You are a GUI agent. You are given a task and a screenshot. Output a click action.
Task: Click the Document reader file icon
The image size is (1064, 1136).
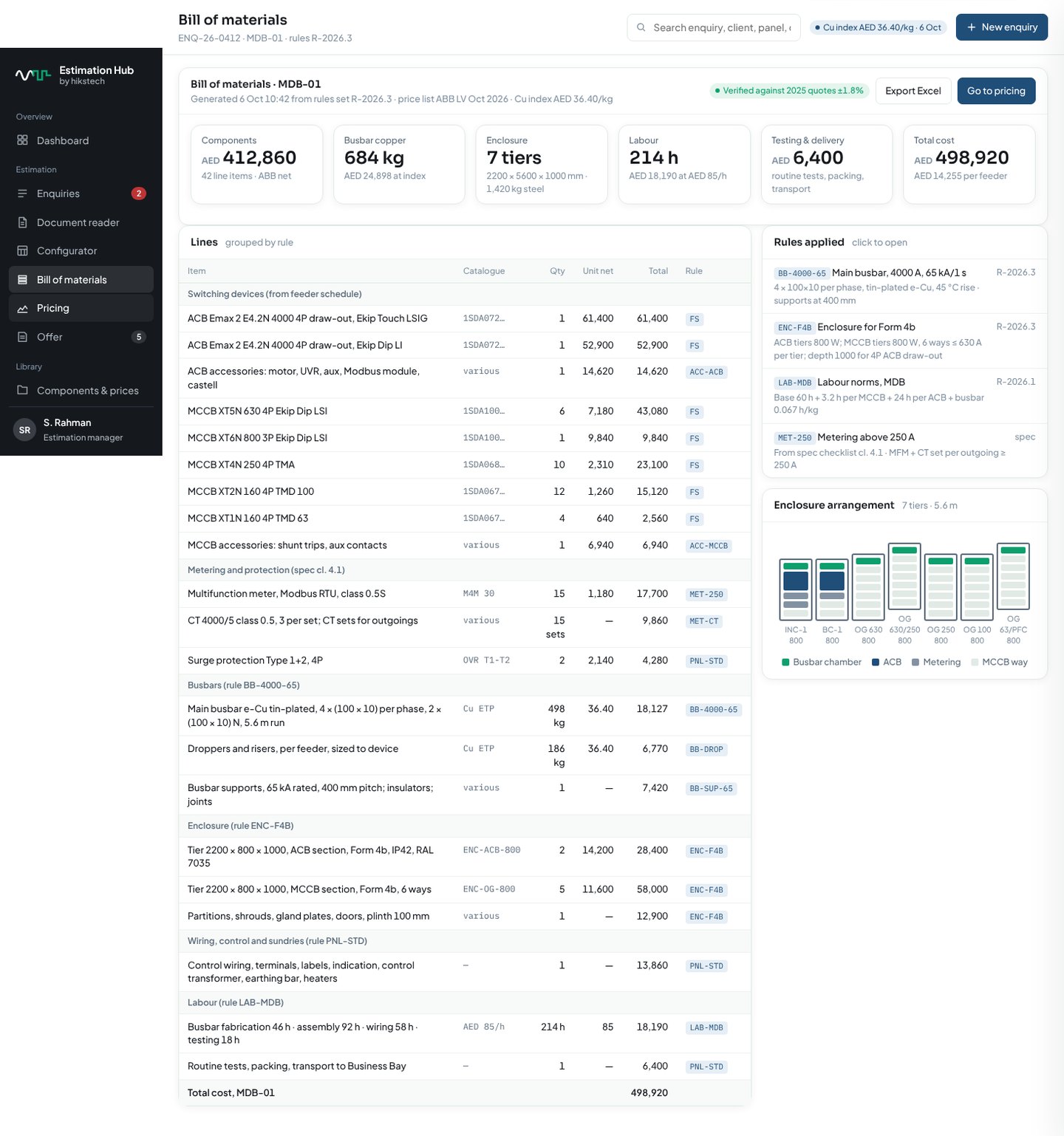(22, 222)
